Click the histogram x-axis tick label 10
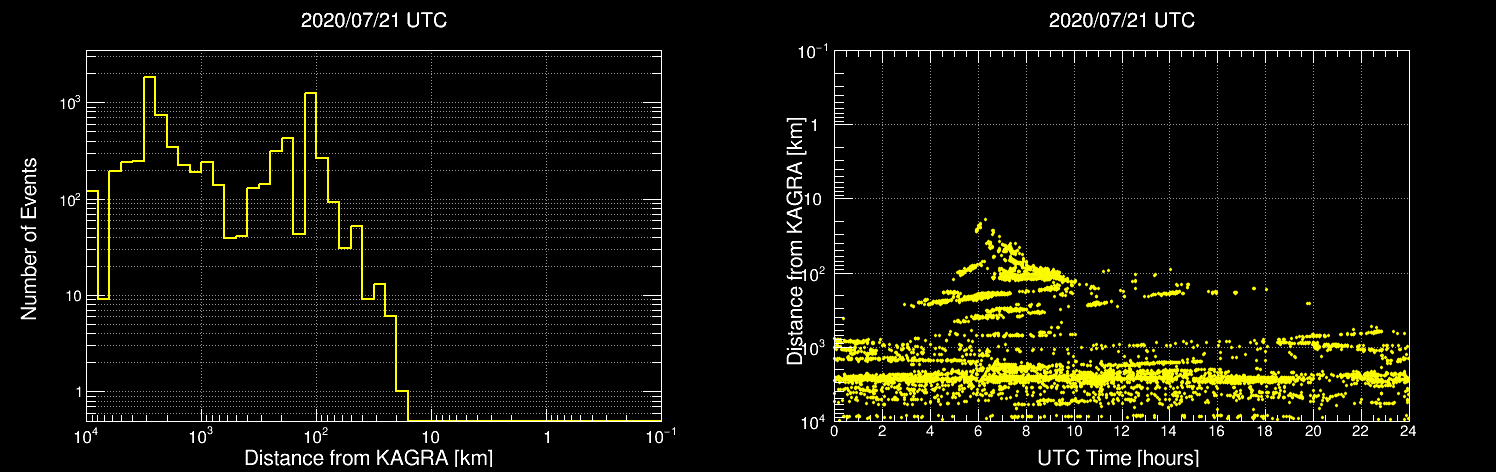Viewport: 1496px width, 472px height. [x=431, y=437]
